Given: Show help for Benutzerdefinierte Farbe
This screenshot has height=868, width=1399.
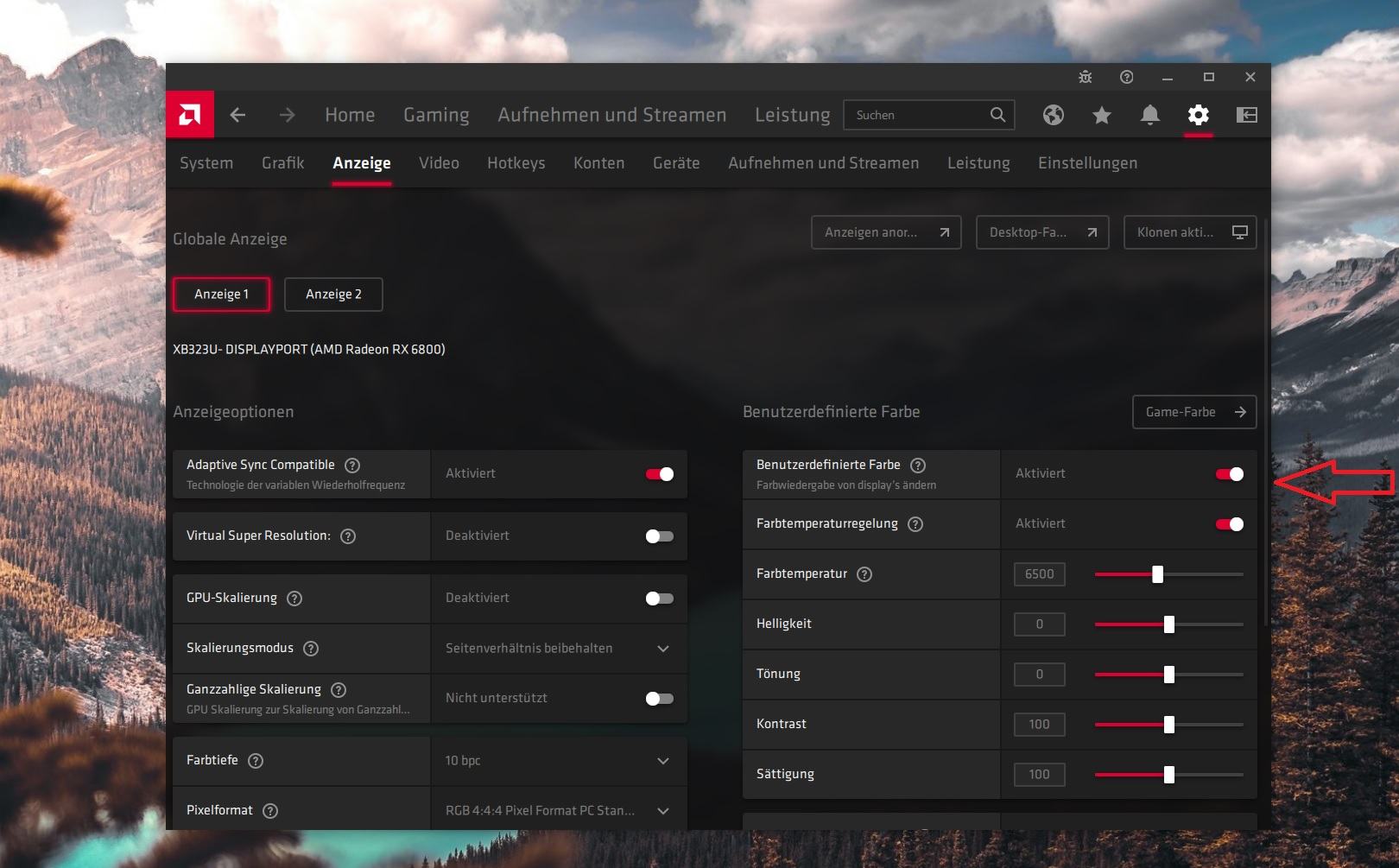Looking at the screenshot, I should pyautogui.click(x=918, y=466).
